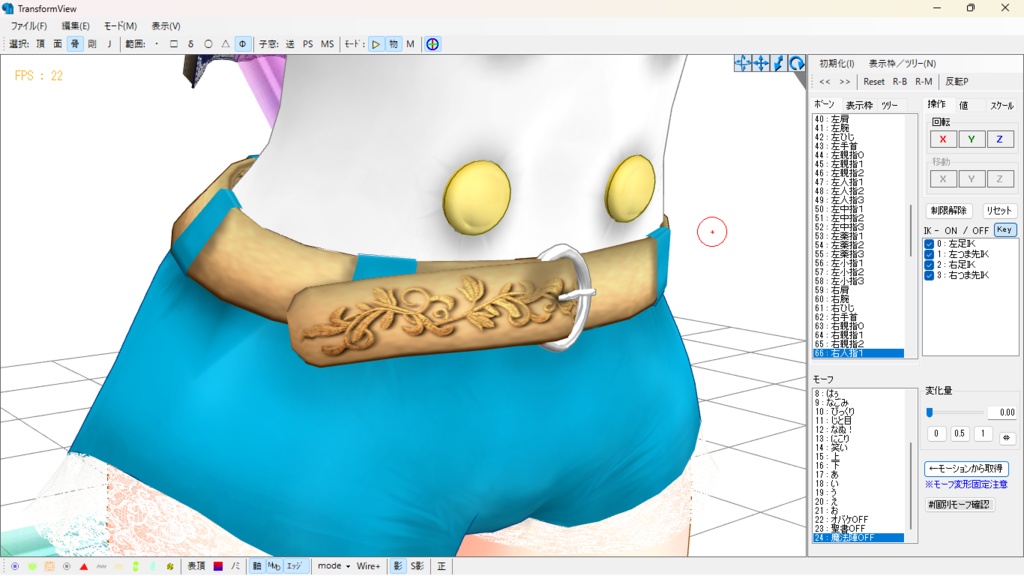1024x576 pixels.
Task: Open the MS sub-window
Action: pyautogui.click(x=327, y=44)
